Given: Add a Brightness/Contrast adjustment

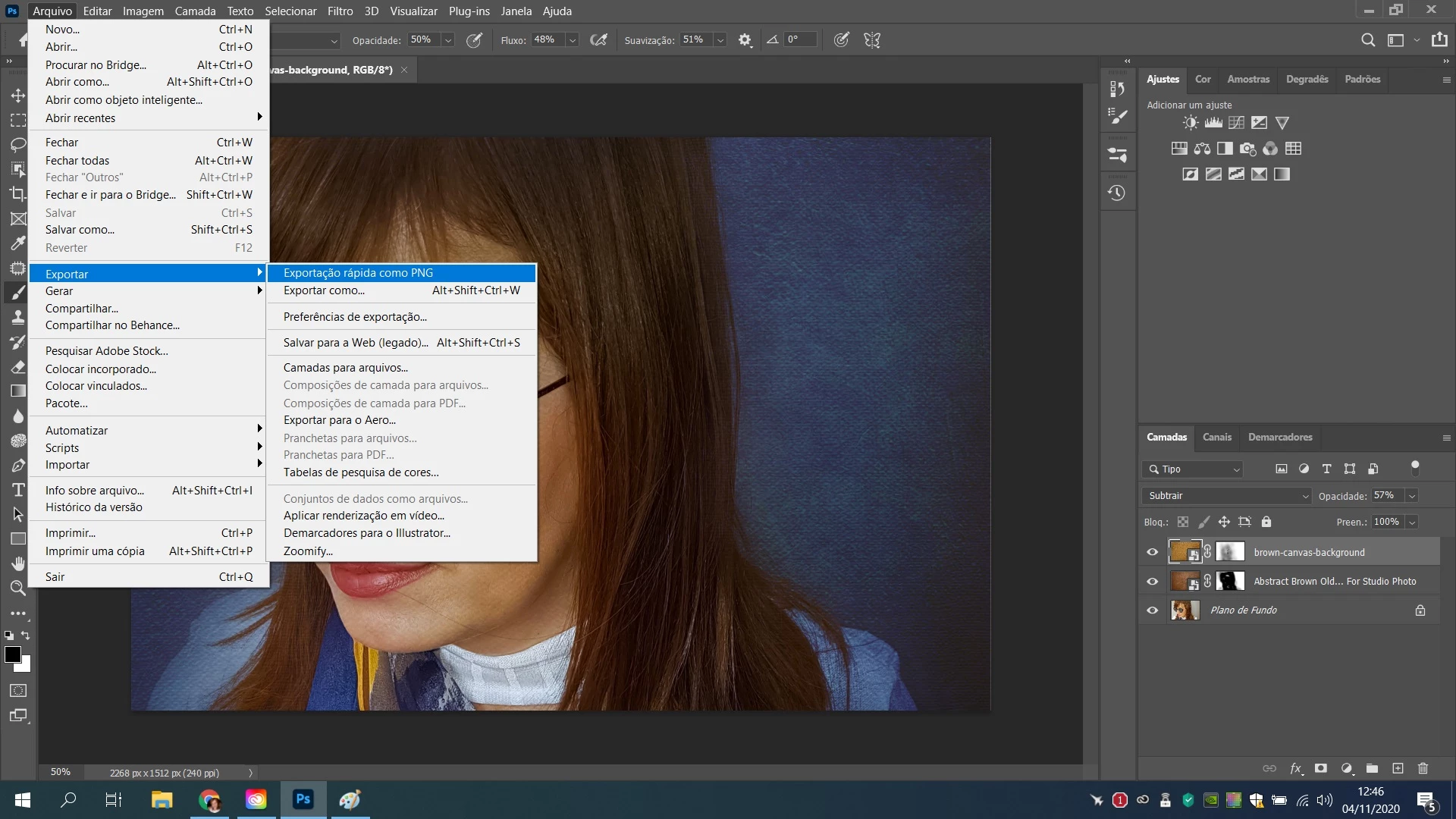Looking at the screenshot, I should click(1191, 123).
